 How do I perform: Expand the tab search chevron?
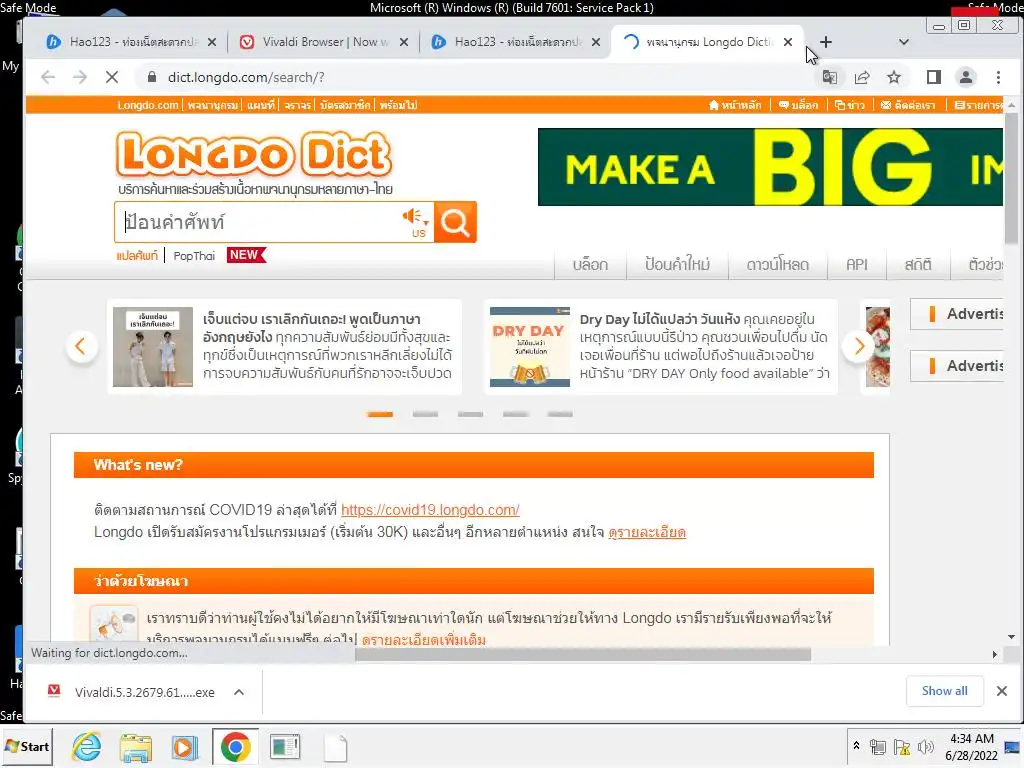click(x=904, y=42)
